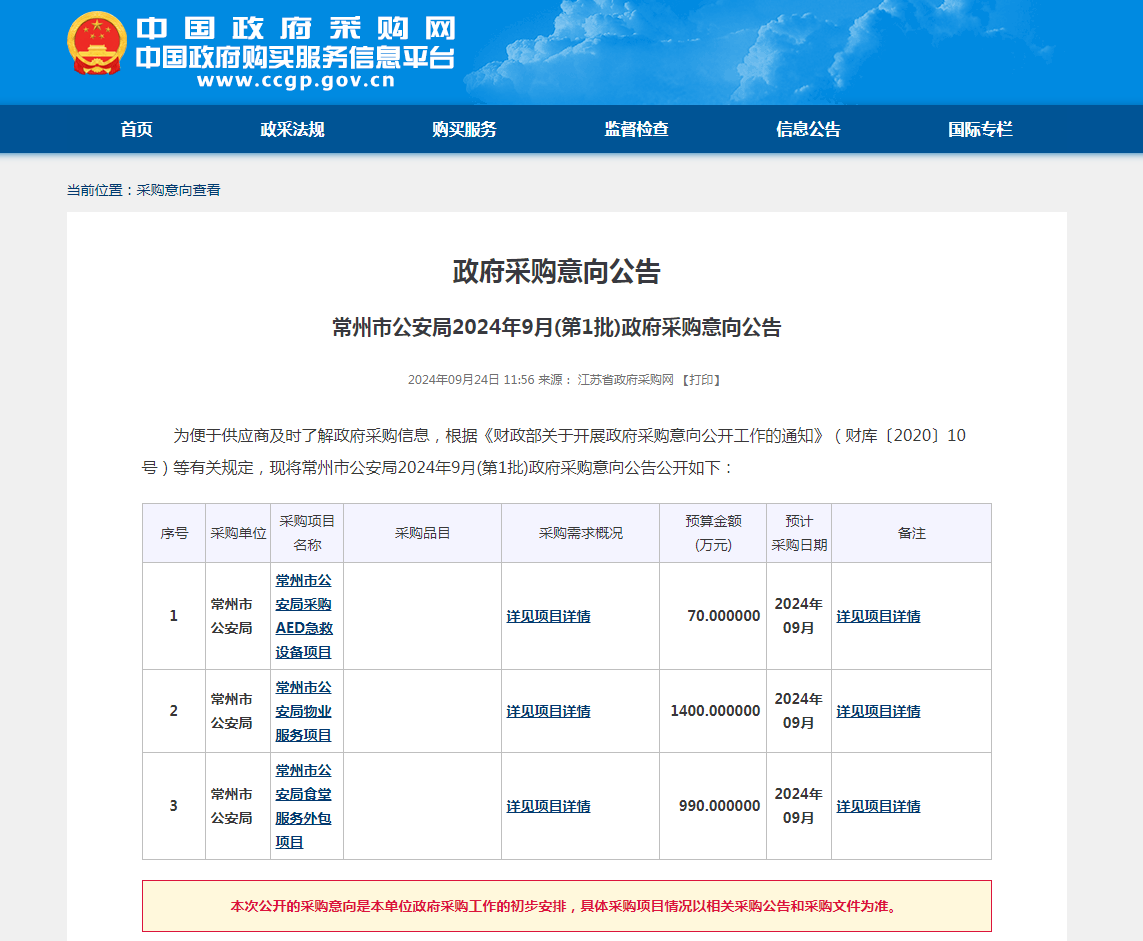
Task: Click the national emblem logo icon
Action: tap(97, 45)
